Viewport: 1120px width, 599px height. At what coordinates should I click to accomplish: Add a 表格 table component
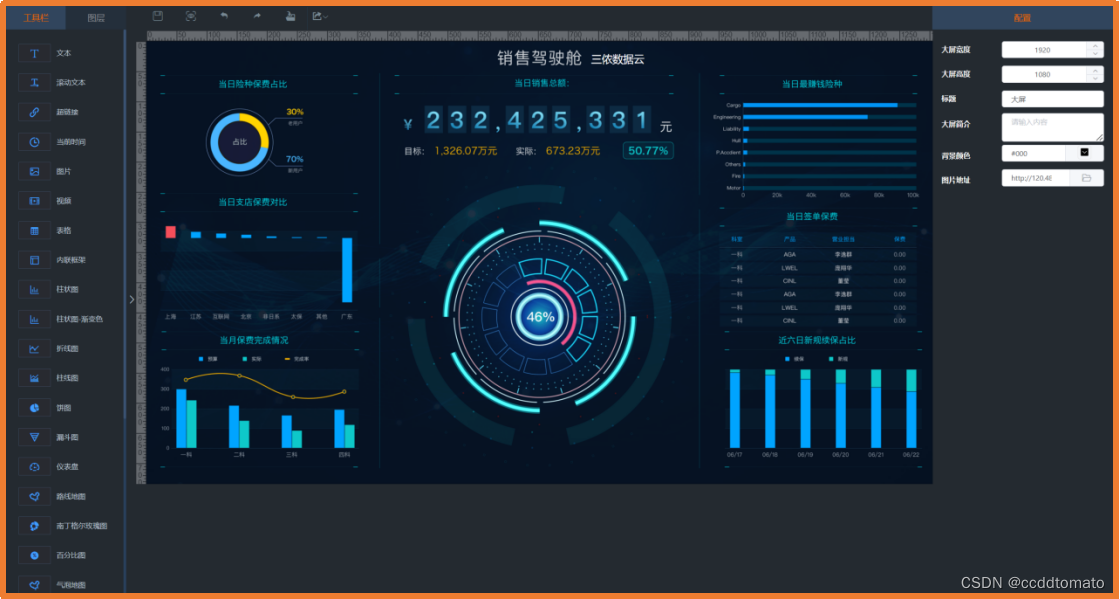click(x=34, y=231)
